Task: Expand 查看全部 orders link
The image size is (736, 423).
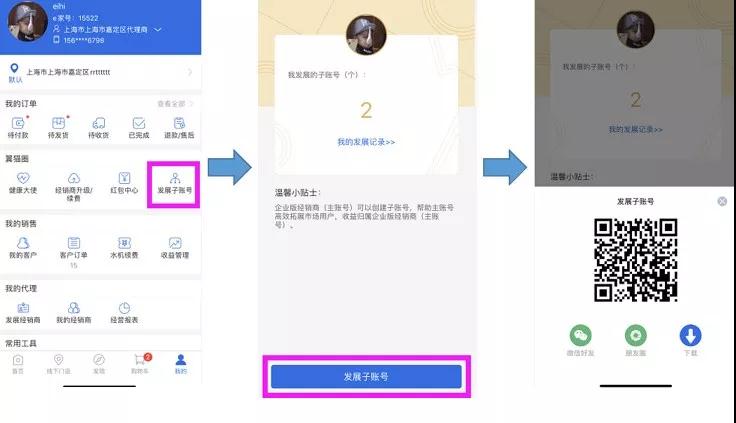Action: point(175,104)
